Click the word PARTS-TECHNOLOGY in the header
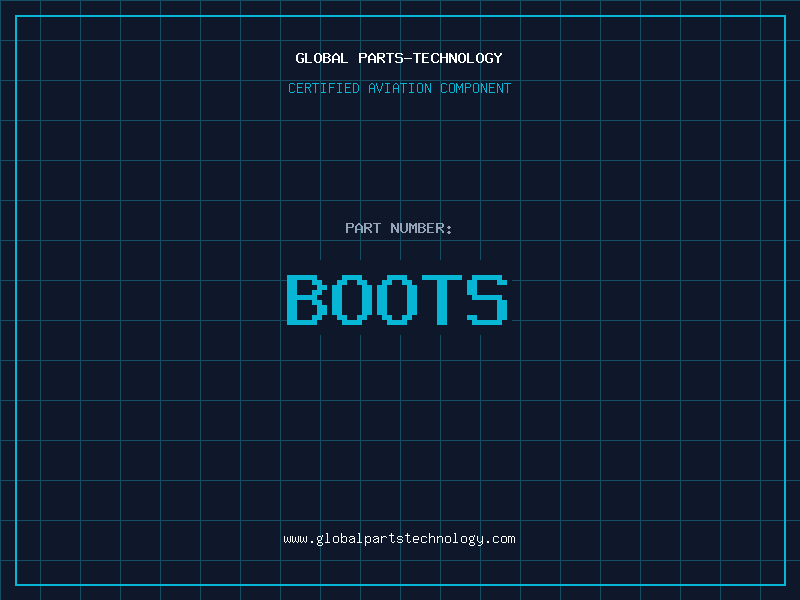Screen dimensions: 800x600 [x=431, y=58]
